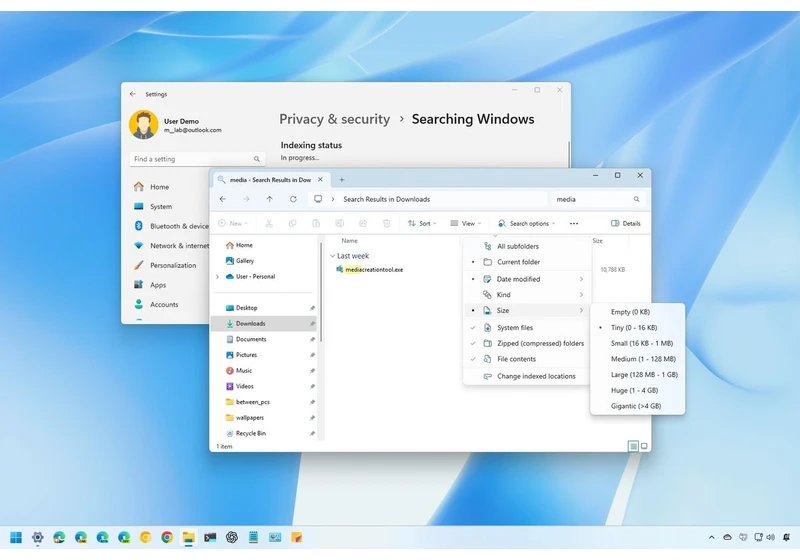The width and height of the screenshot is (800, 560).
Task: Open ChatGPT app from the taskbar
Action: [232, 537]
